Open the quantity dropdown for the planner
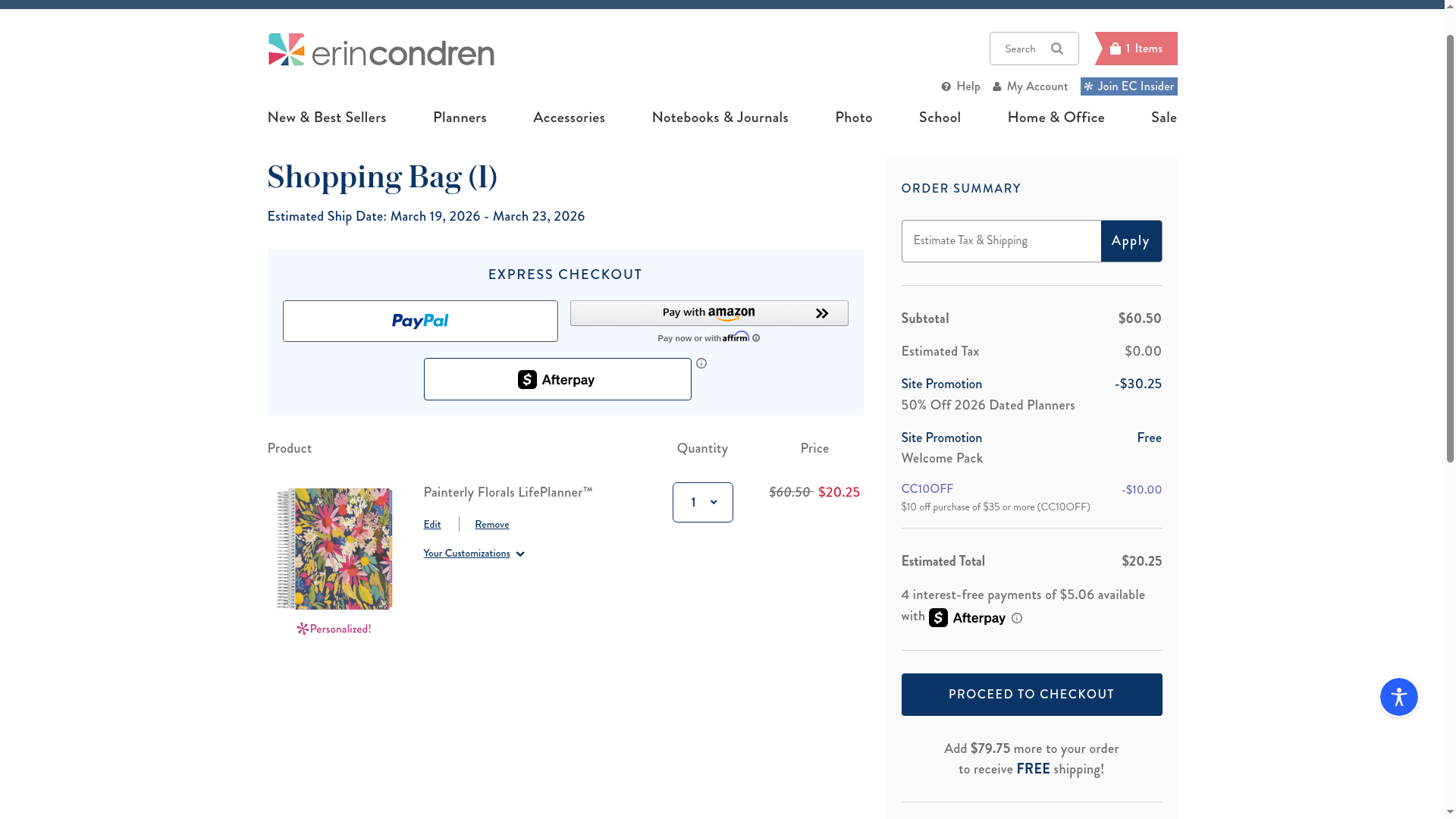This screenshot has width=1456, height=819. 702,502
